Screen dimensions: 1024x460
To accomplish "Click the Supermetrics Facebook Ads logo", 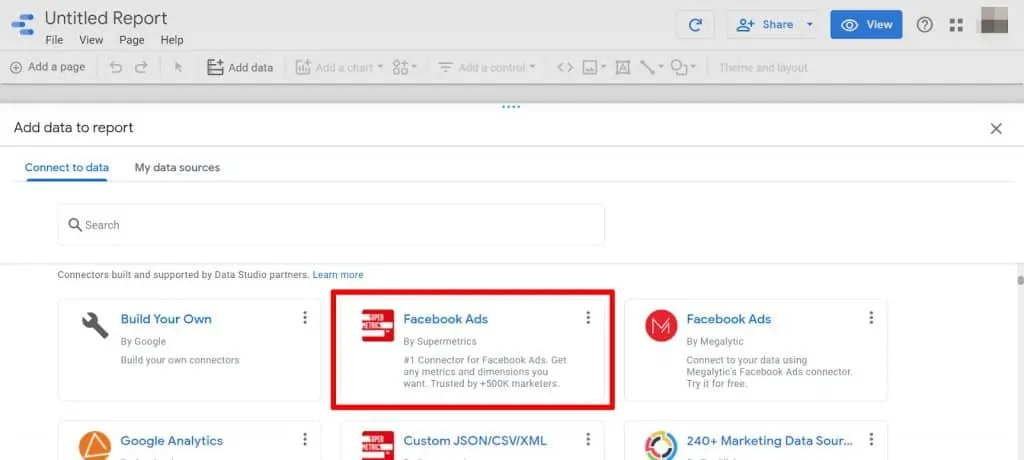I will coord(378,325).
